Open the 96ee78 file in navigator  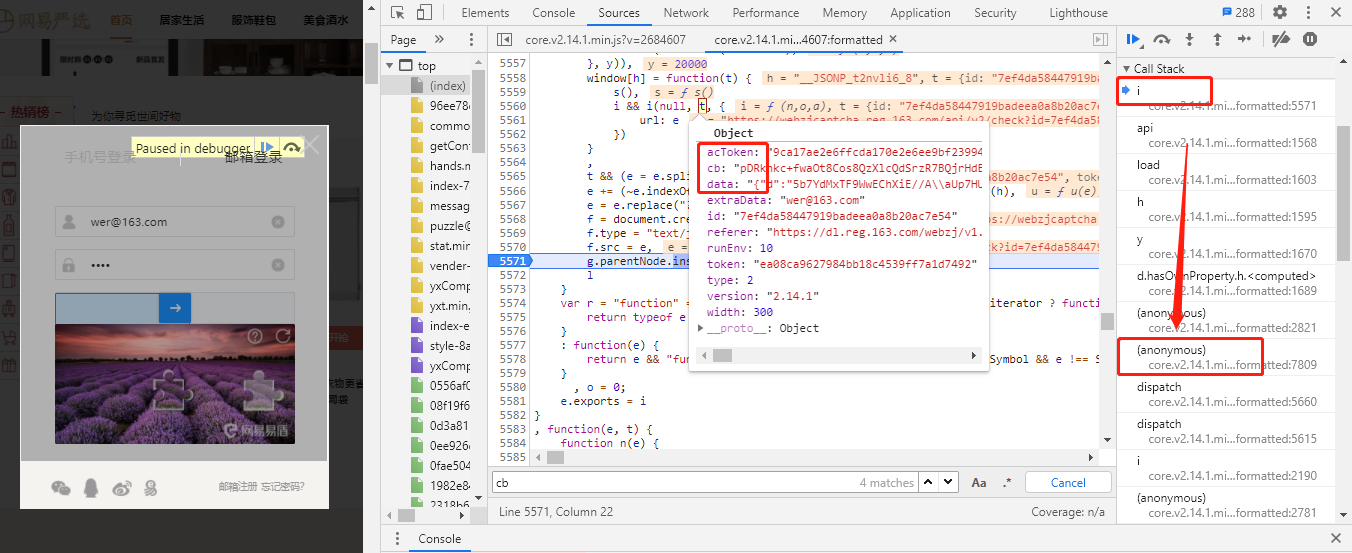click(449, 106)
